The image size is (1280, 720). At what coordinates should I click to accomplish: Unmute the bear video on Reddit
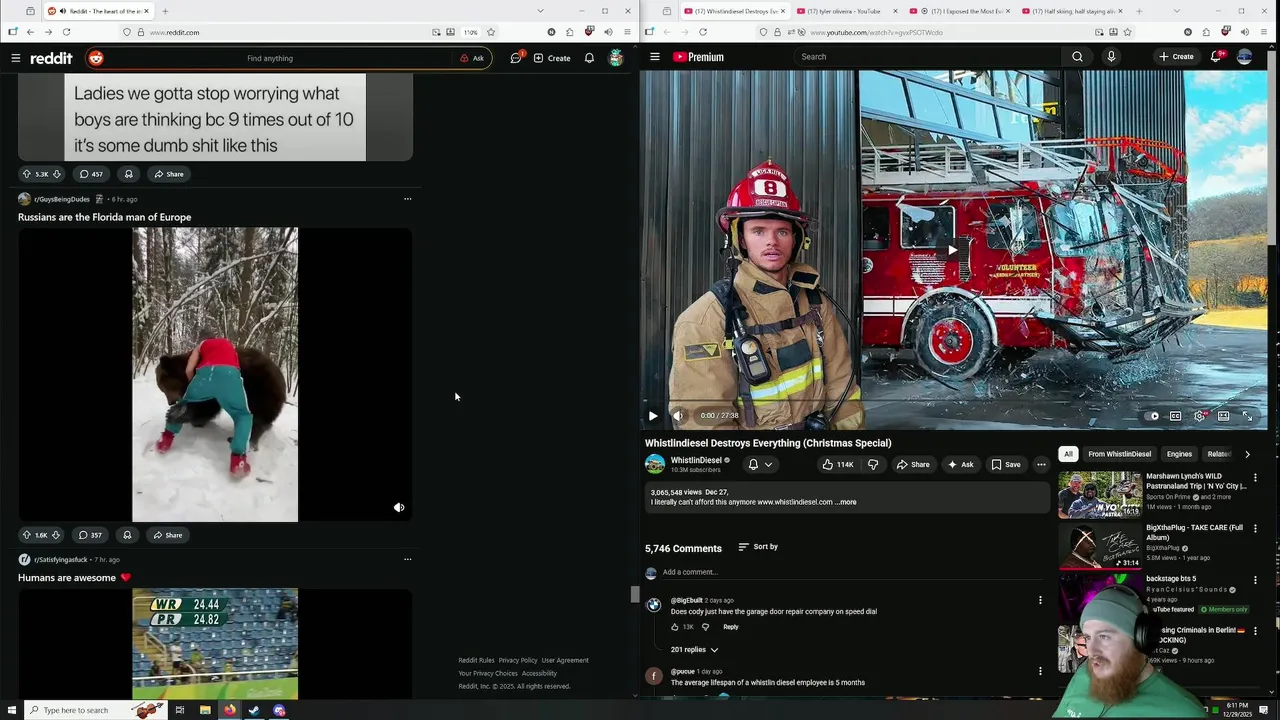pos(399,507)
